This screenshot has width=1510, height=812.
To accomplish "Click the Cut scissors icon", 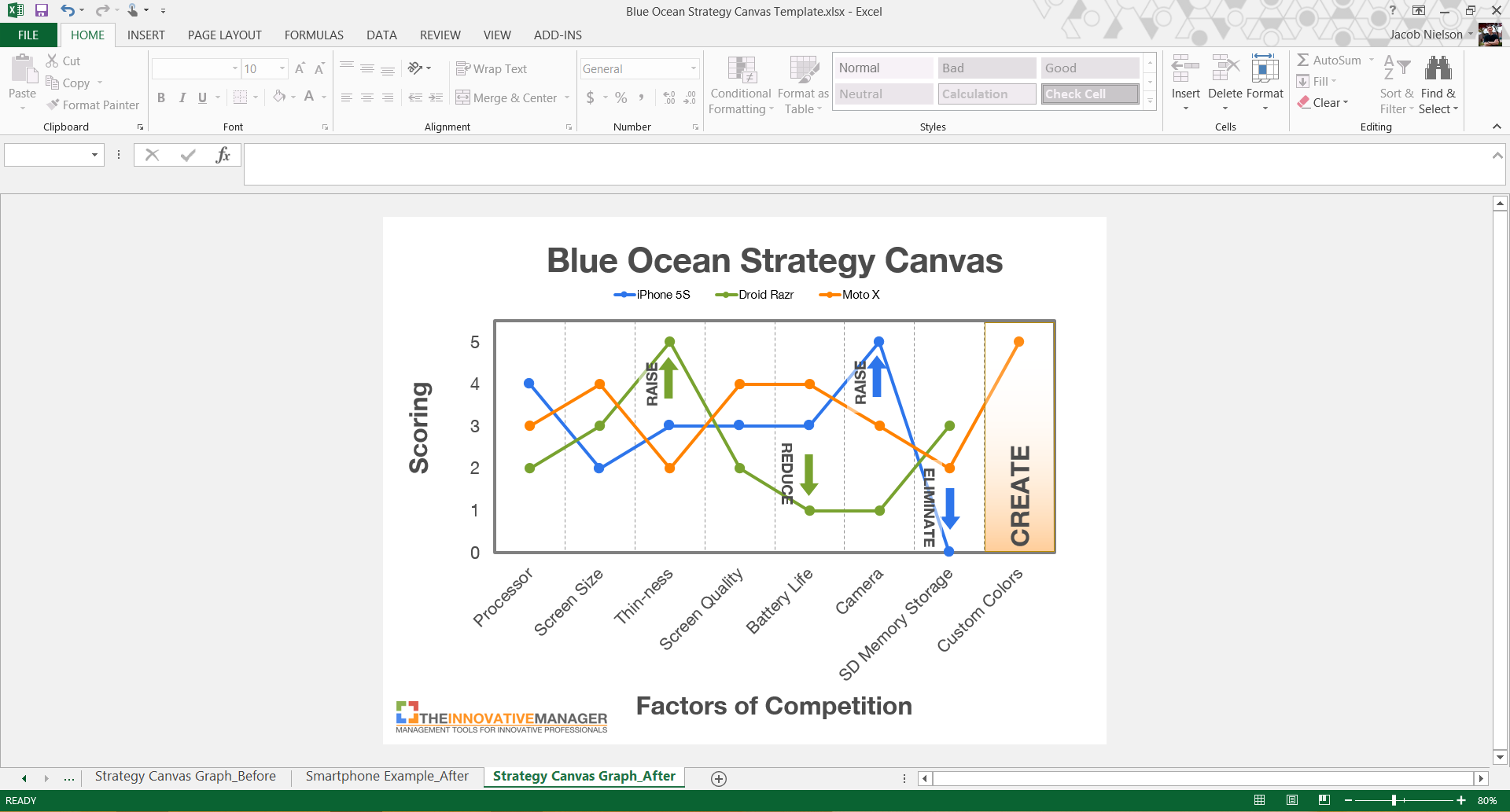I will (53, 61).
